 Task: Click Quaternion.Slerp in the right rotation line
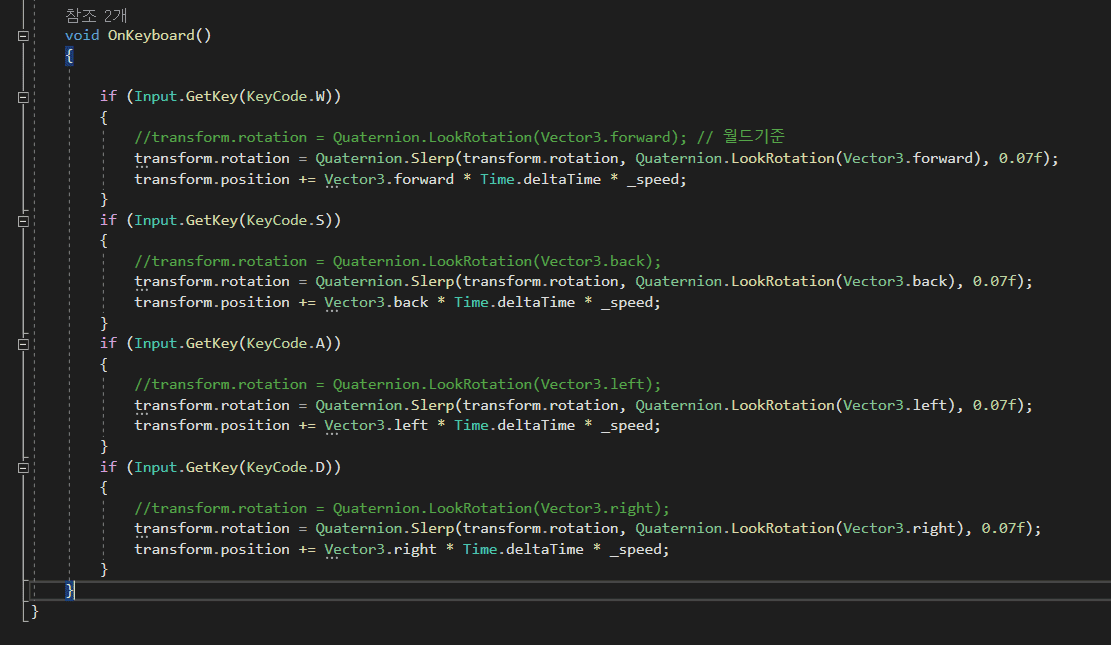pos(384,529)
